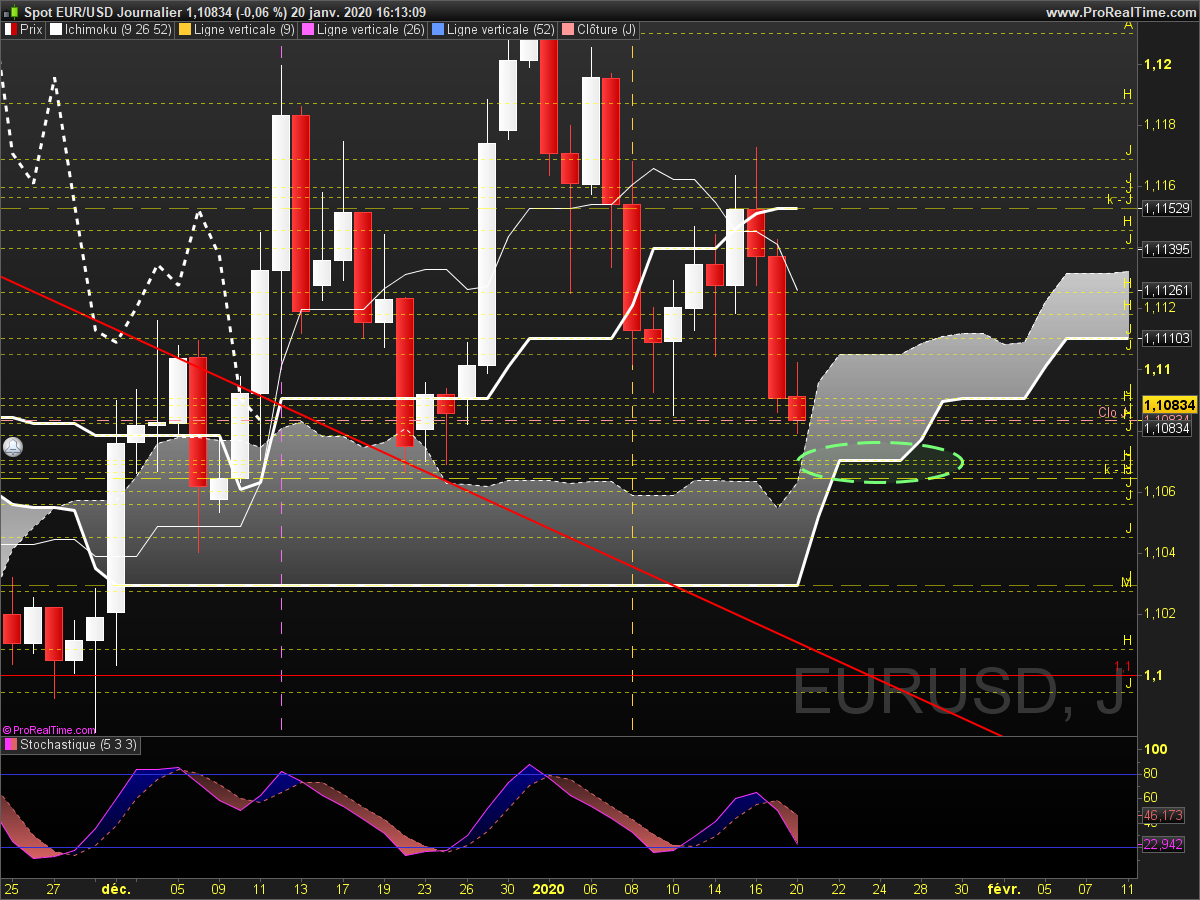Click the 1,12 price axis value
Screen dimensions: 1200x900
[x=1157, y=64]
